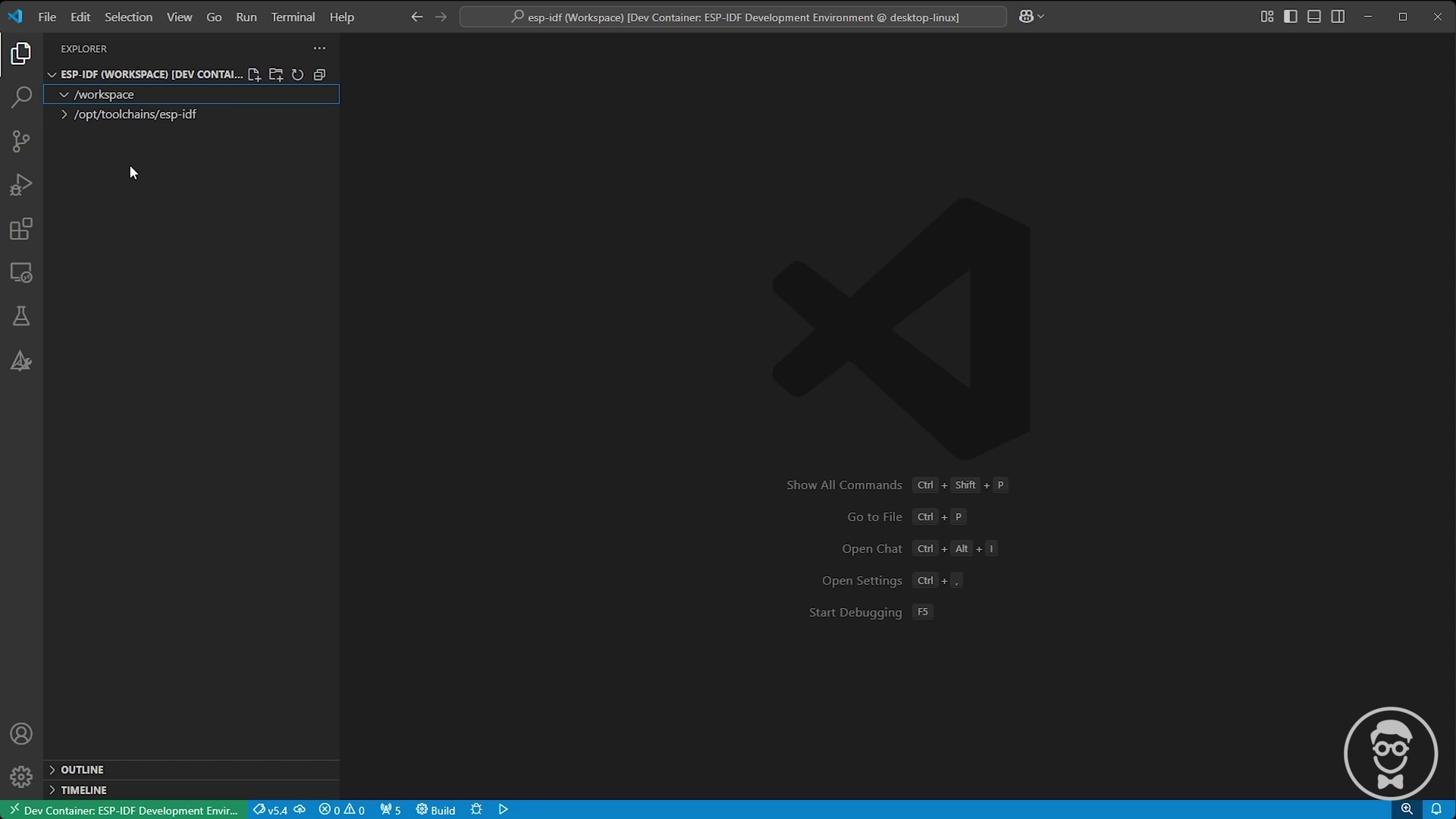Screen dimensions: 1456x819
Task: Expand the TIMELINE section
Action: point(52,790)
